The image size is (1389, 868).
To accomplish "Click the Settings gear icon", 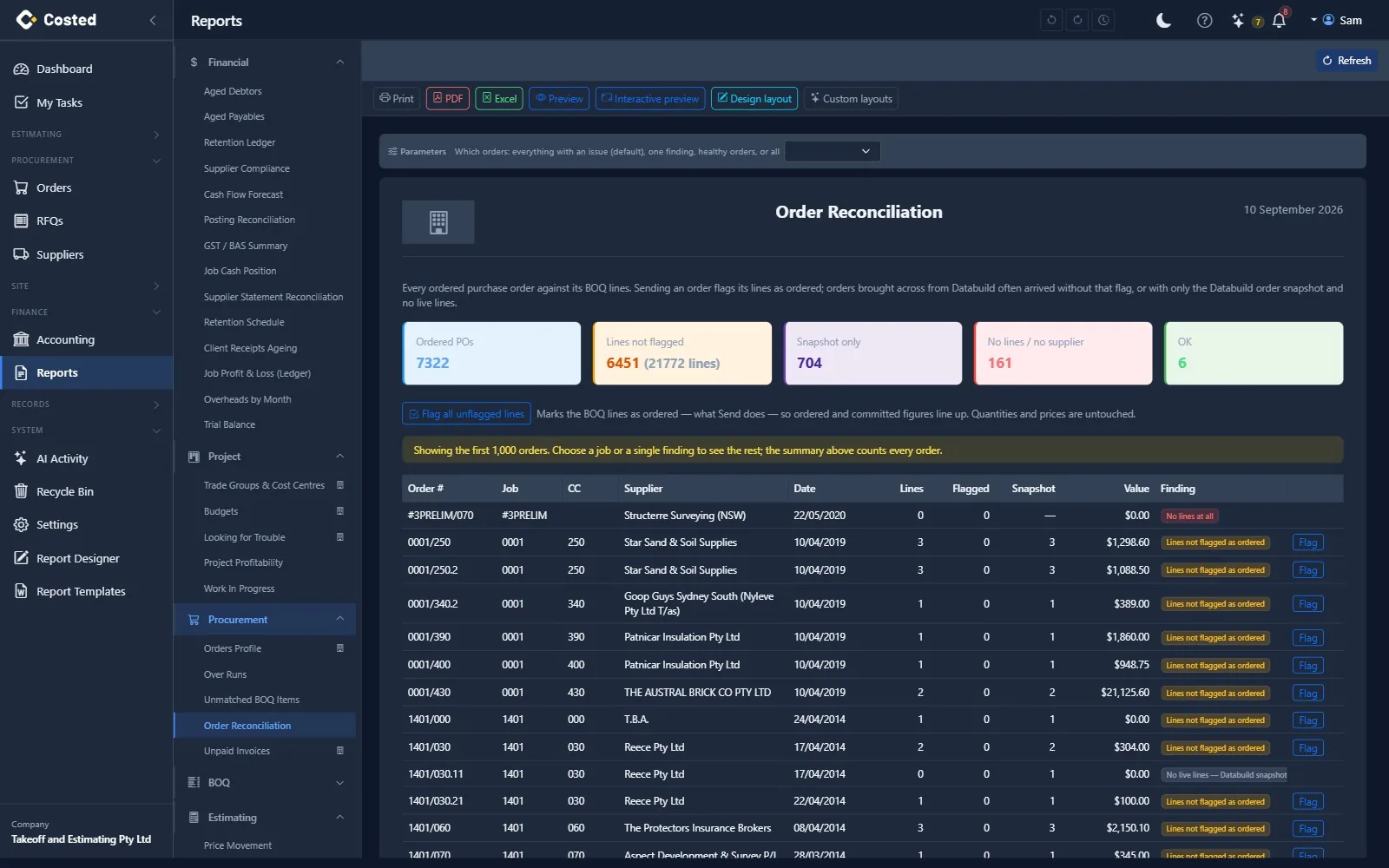I will (x=21, y=524).
